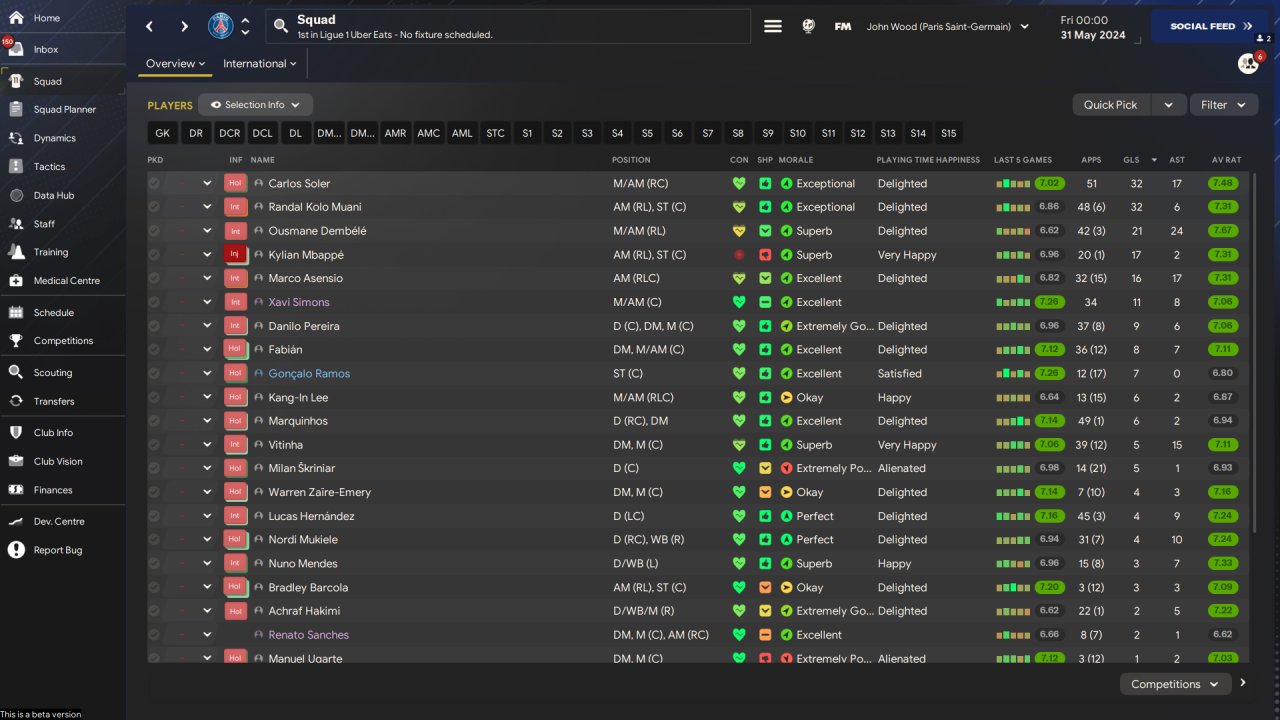The height and width of the screenshot is (720, 1280).
Task: Open the hamburger menu in the top bar
Action: coord(773,27)
